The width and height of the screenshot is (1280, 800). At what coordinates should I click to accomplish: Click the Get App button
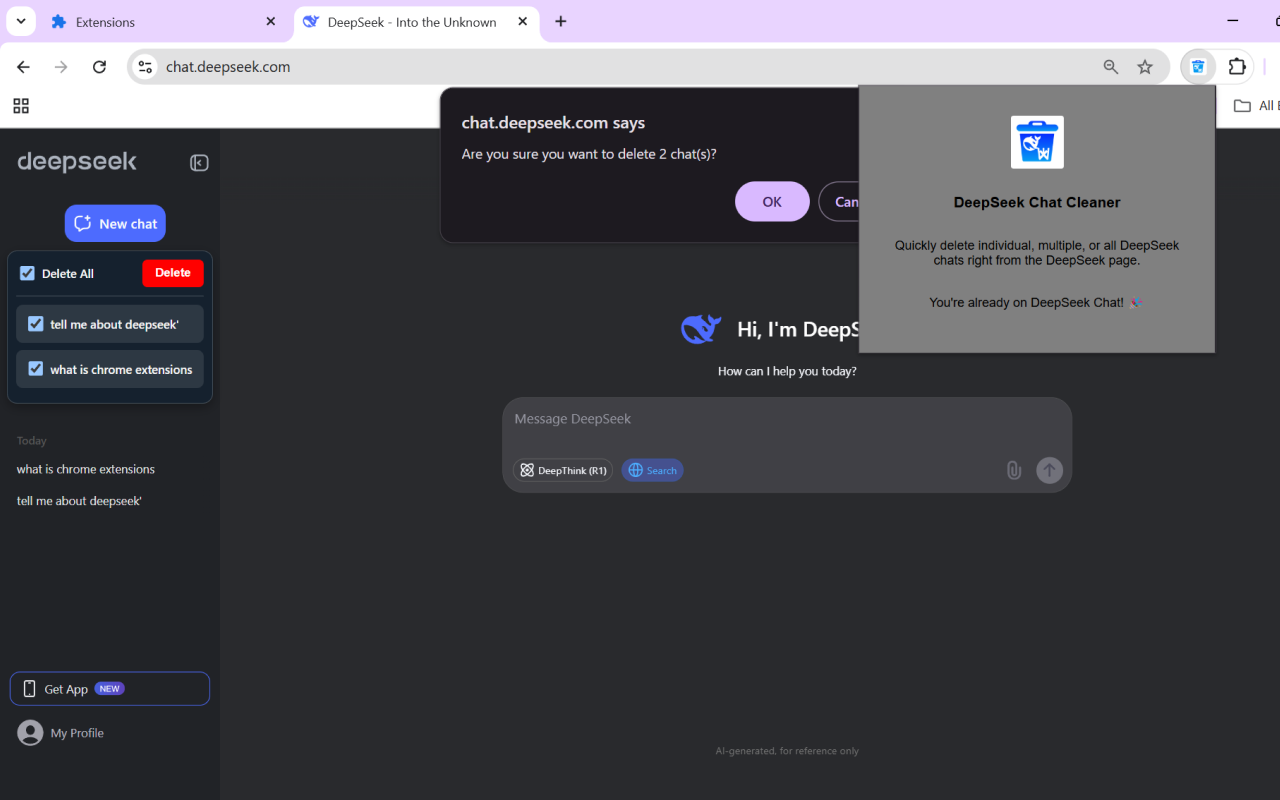coord(110,689)
